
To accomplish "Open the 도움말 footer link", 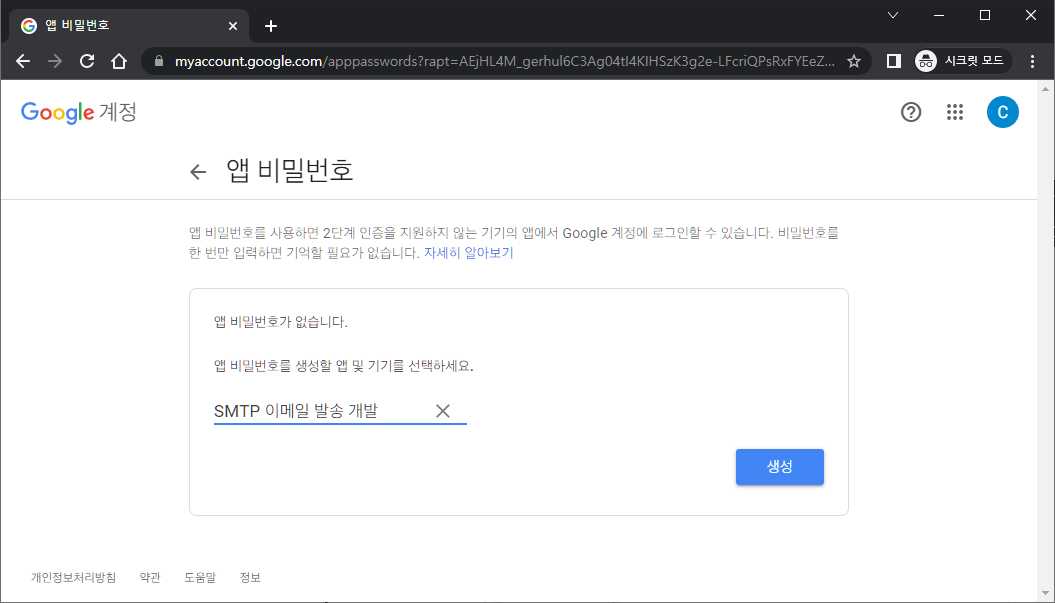I will (200, 577).
